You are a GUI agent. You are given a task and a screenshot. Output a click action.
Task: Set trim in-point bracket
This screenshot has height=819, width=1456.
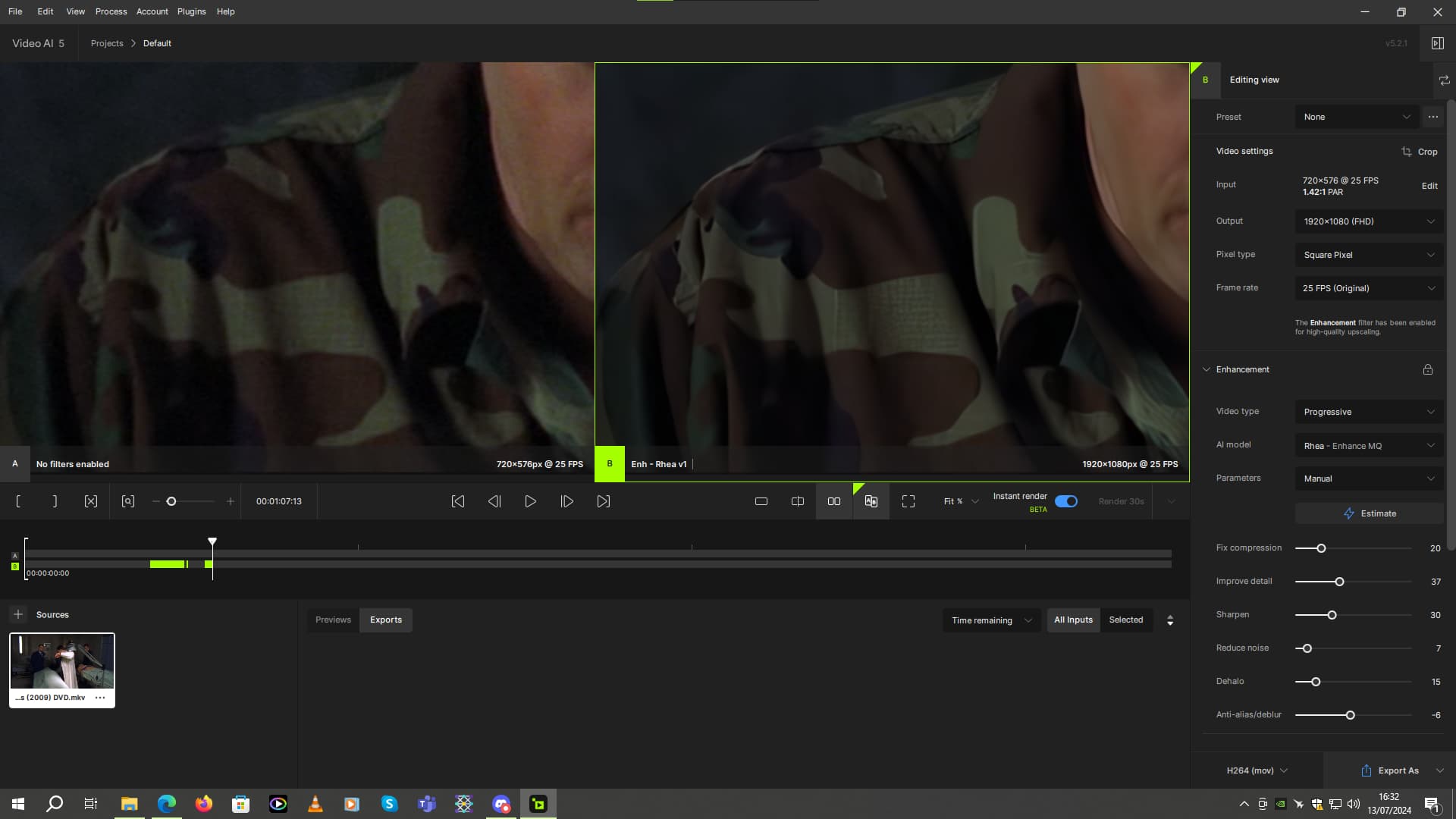pos(18,501)
